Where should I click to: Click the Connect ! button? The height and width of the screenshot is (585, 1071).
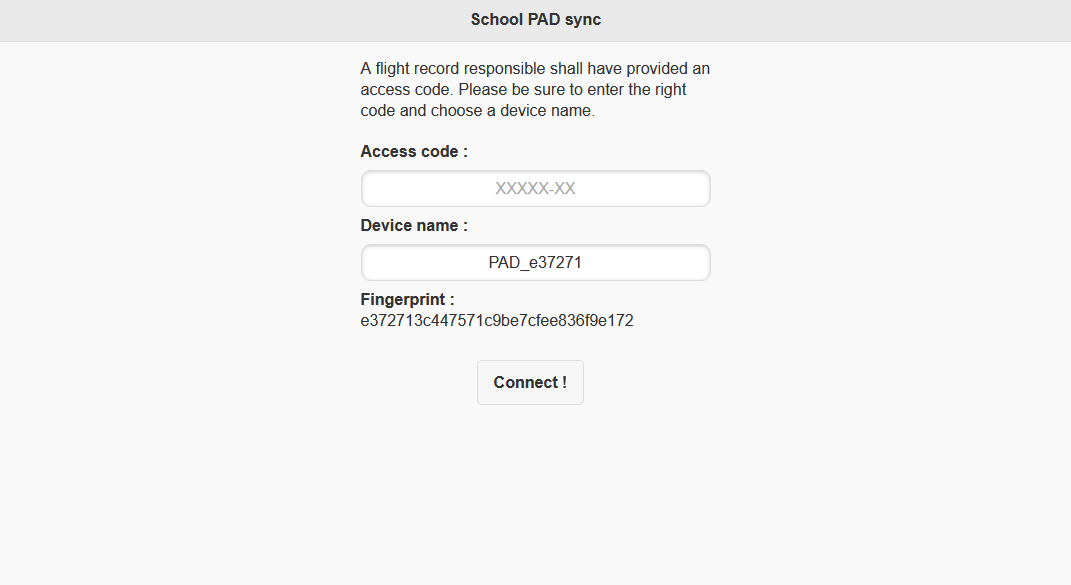[530, 382]
